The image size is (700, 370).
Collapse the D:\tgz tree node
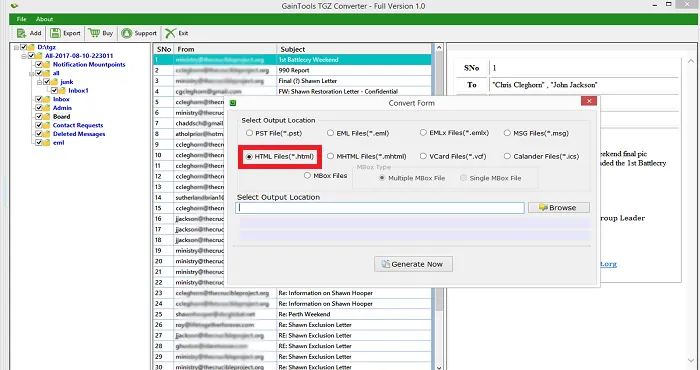(16, 47)
